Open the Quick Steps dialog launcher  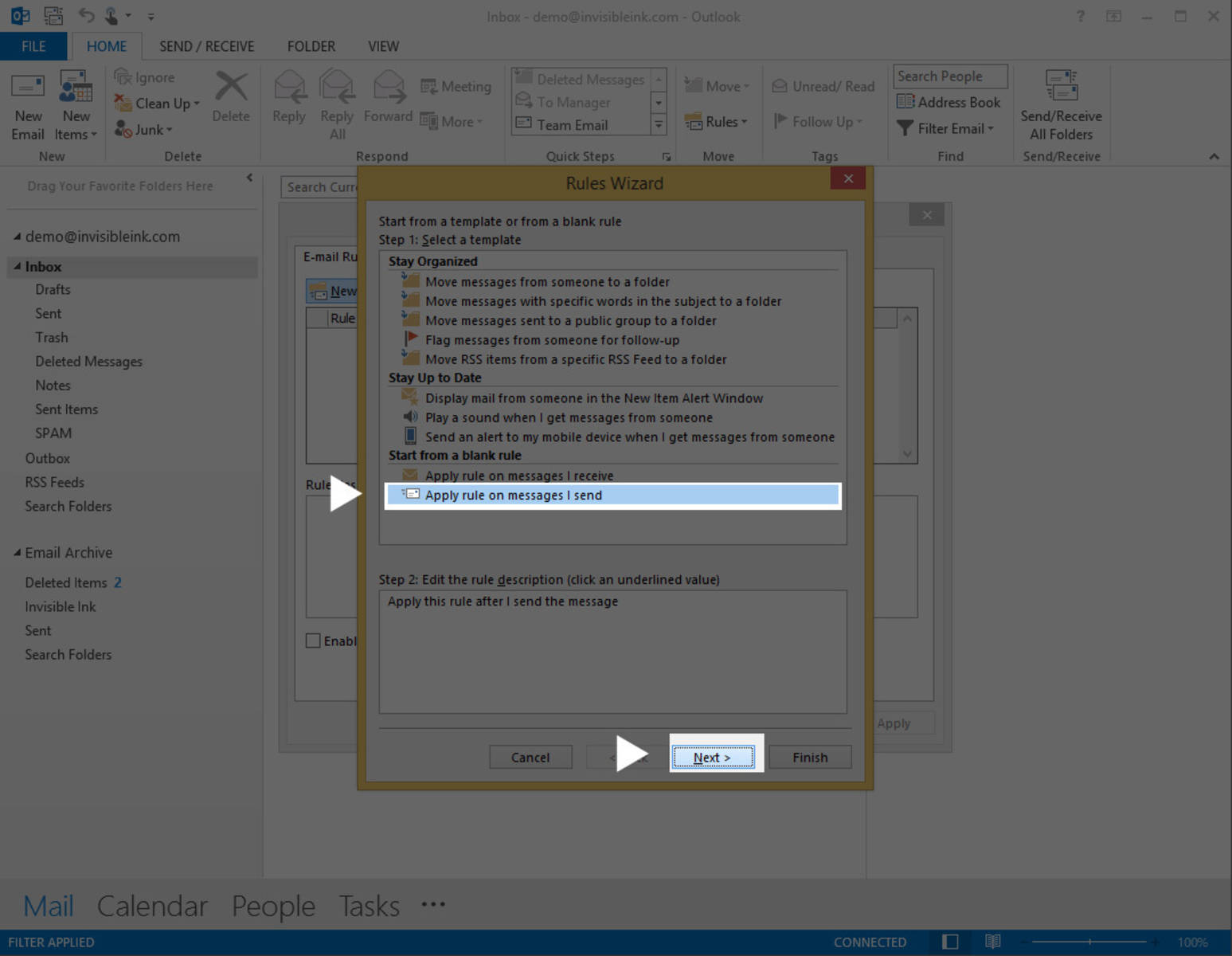click(667, 157)
